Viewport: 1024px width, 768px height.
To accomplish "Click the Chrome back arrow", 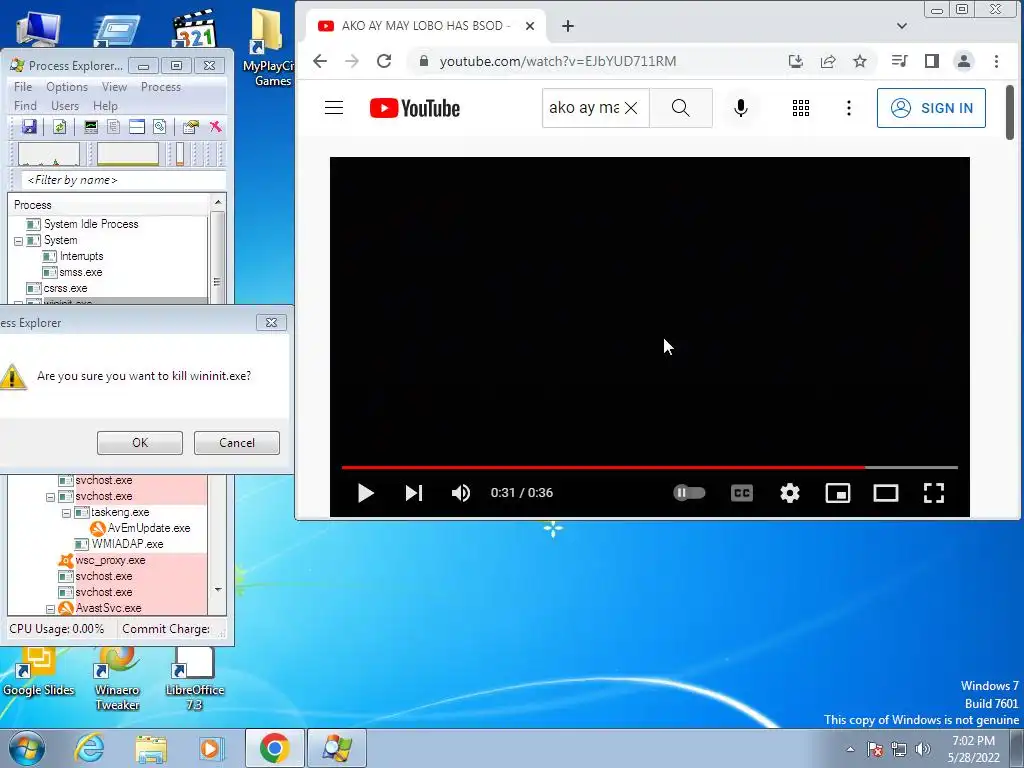I will click(x=320, y=61).
